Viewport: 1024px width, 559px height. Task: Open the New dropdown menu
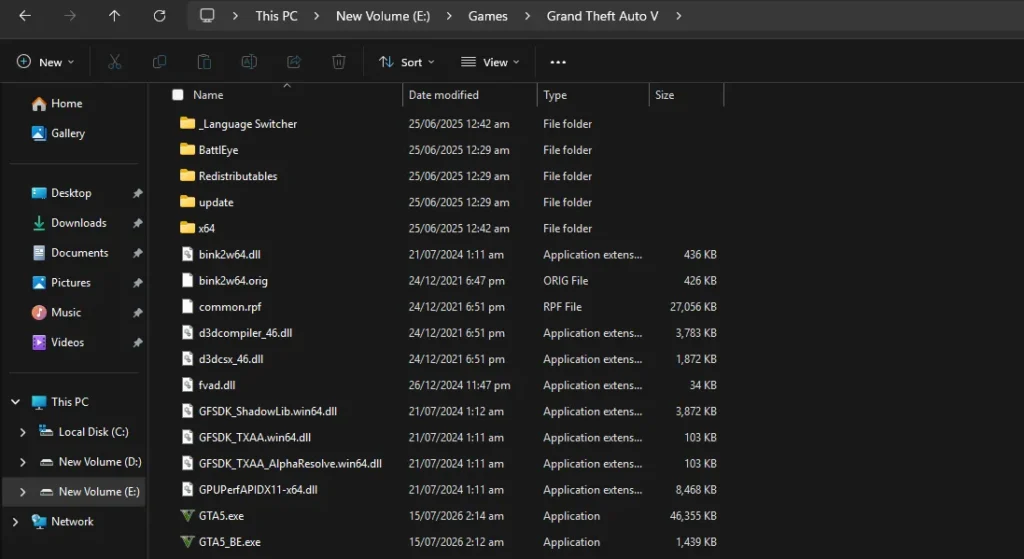[45, 62]
